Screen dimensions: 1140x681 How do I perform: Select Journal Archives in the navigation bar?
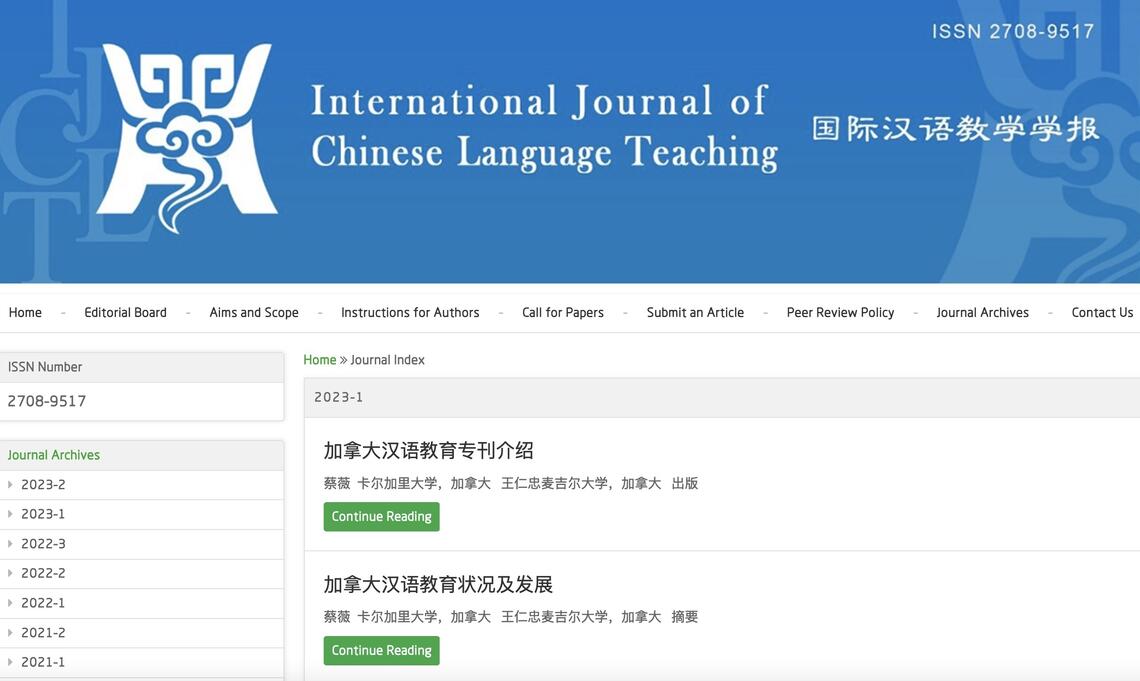pyautogui.click(x=982, y=313)
